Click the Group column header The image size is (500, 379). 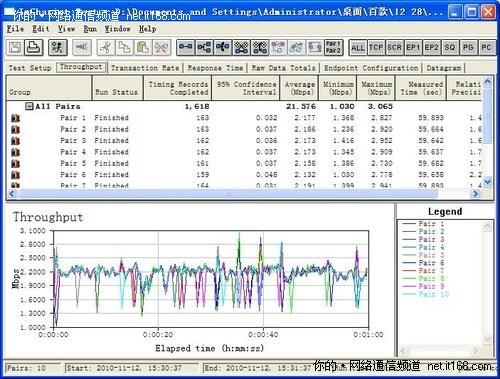pyautogui.click(x=49, y=88)
